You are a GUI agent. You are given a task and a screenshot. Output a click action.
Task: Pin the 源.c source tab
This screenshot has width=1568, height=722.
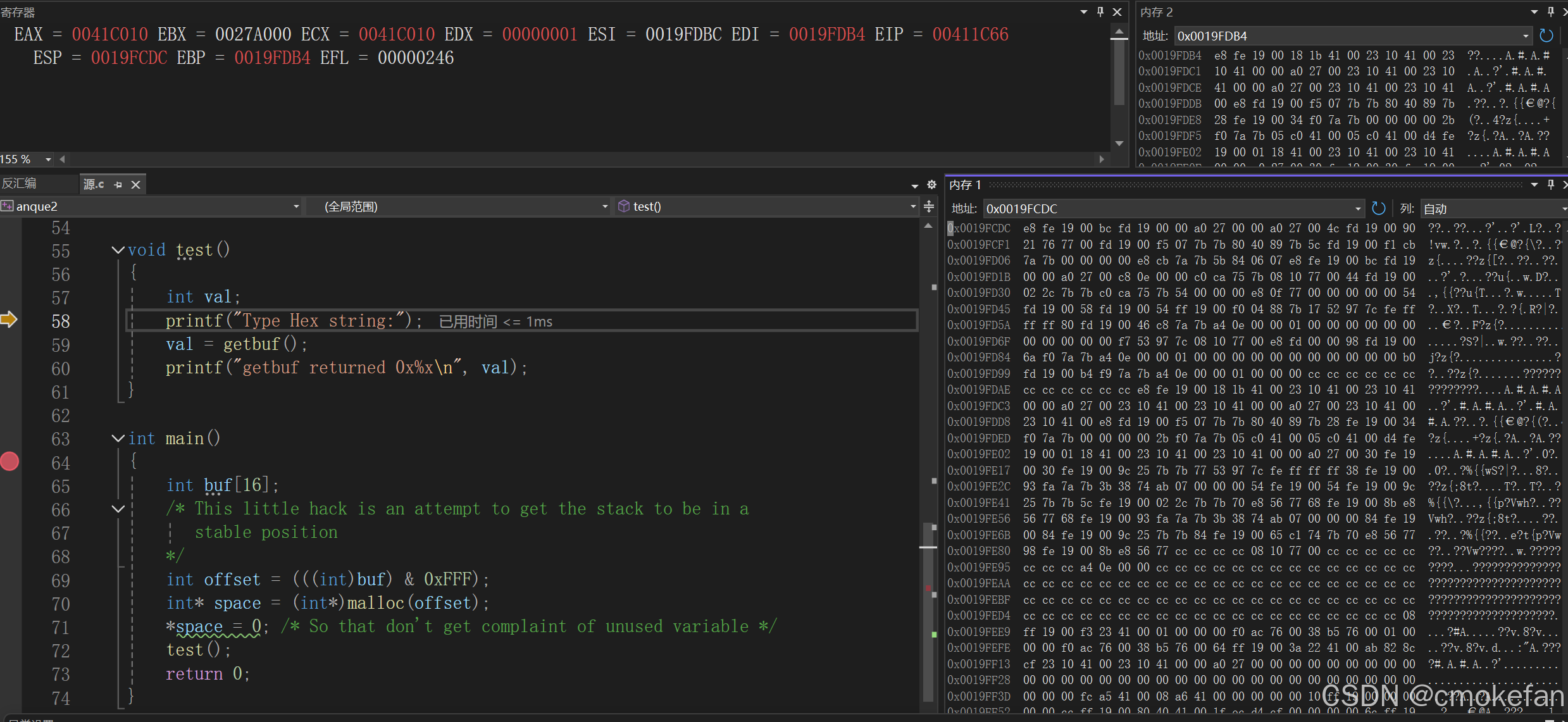pos(118,185)
